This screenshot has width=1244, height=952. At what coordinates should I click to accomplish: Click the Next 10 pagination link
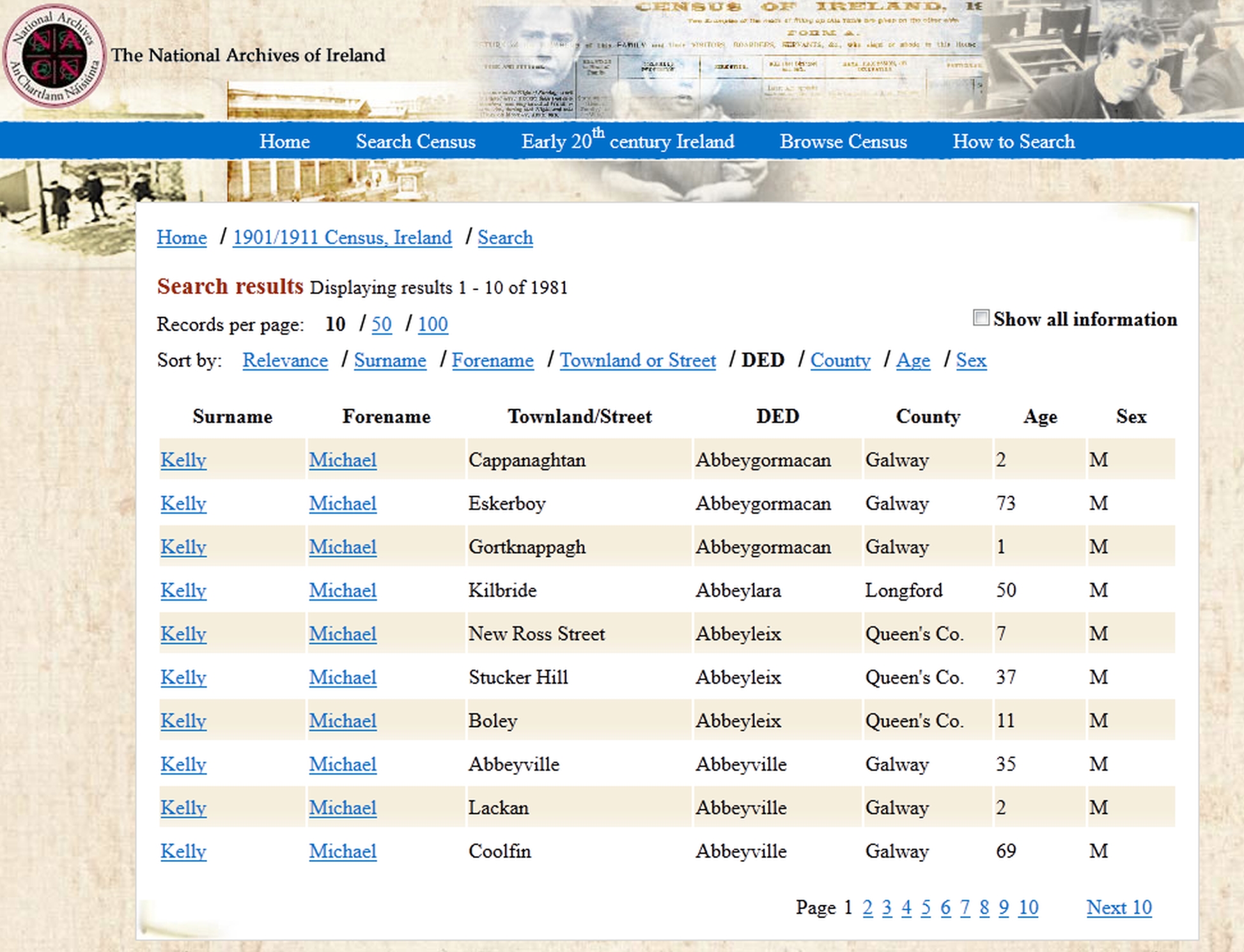tap(1119, 907)
